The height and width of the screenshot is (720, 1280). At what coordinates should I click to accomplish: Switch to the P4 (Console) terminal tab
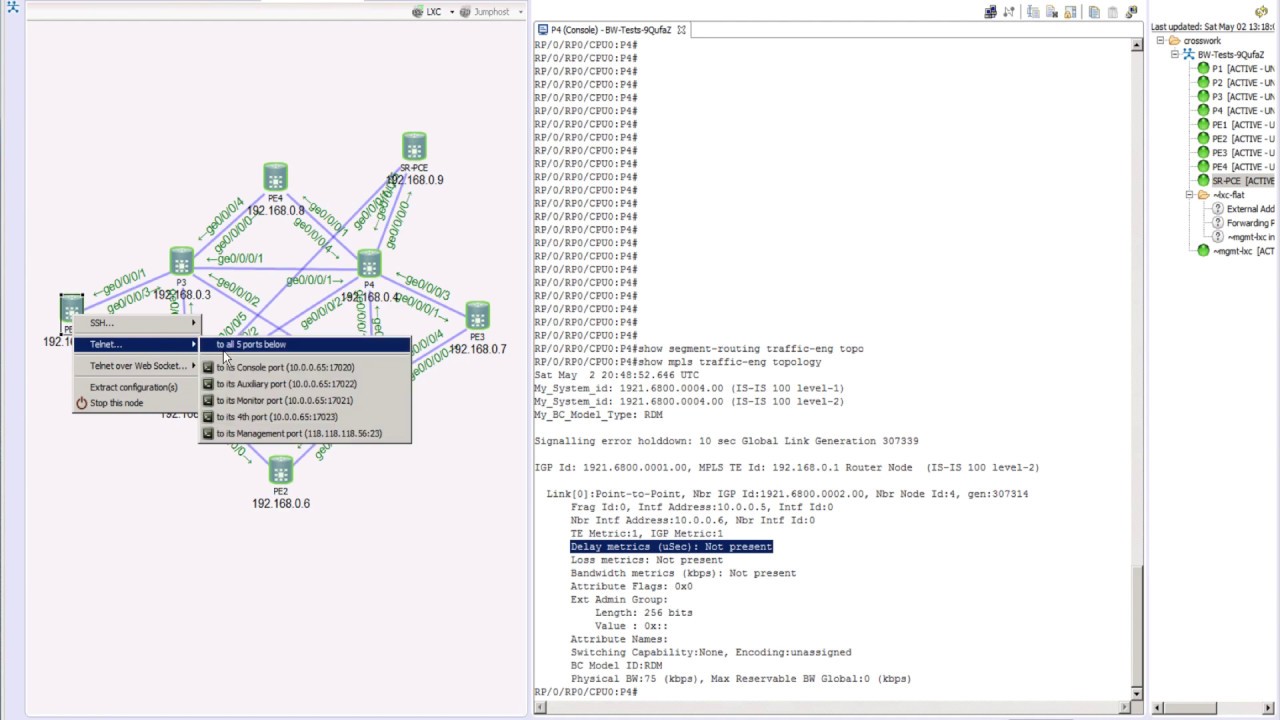pyautogui.click(x=610, y=30)
